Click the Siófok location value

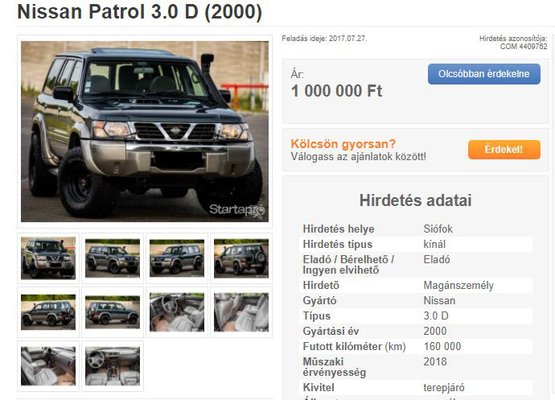point(438,229)
